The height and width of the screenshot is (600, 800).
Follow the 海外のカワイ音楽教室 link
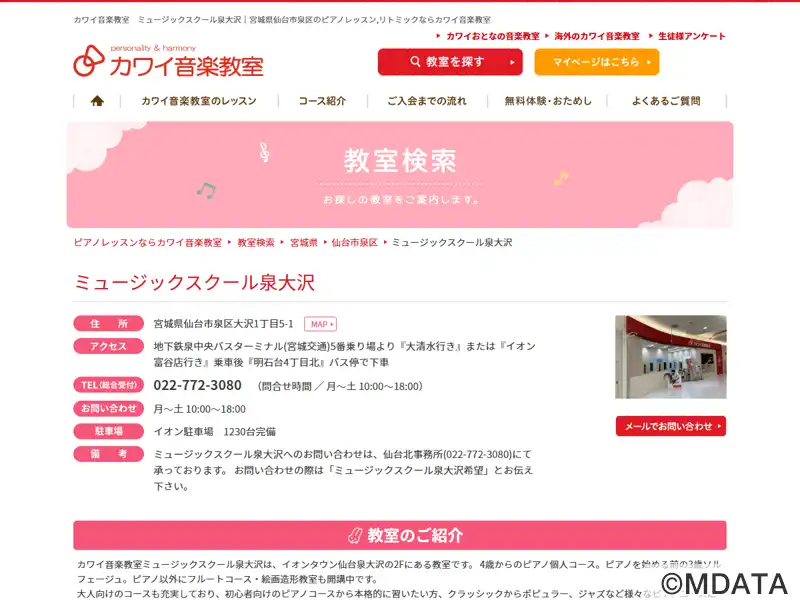pos(597,36)
